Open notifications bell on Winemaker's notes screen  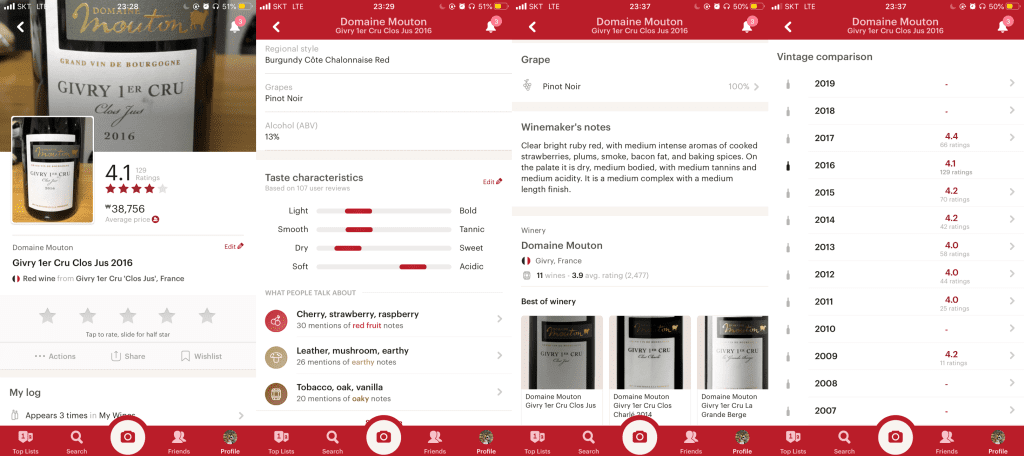click(747, 26)
